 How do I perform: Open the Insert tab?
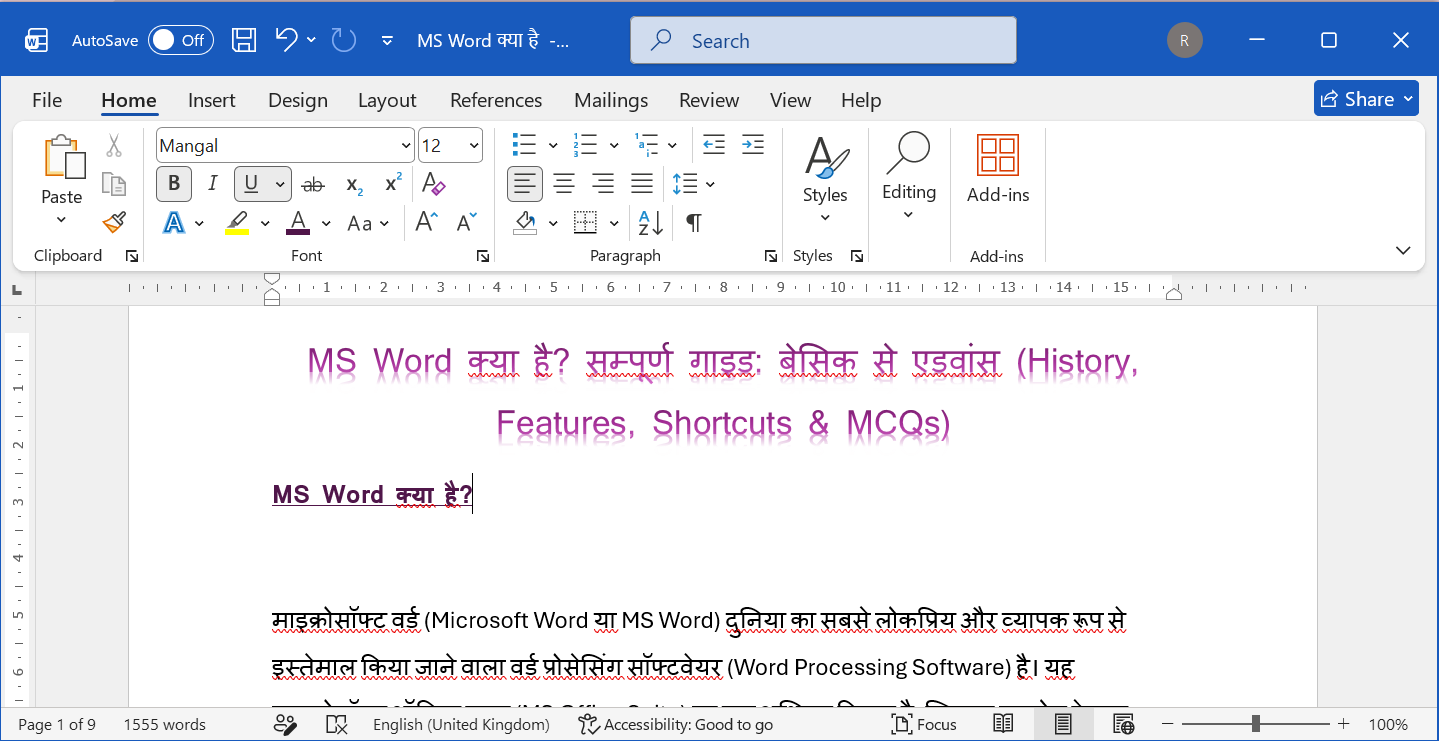[x=212, y=100]
